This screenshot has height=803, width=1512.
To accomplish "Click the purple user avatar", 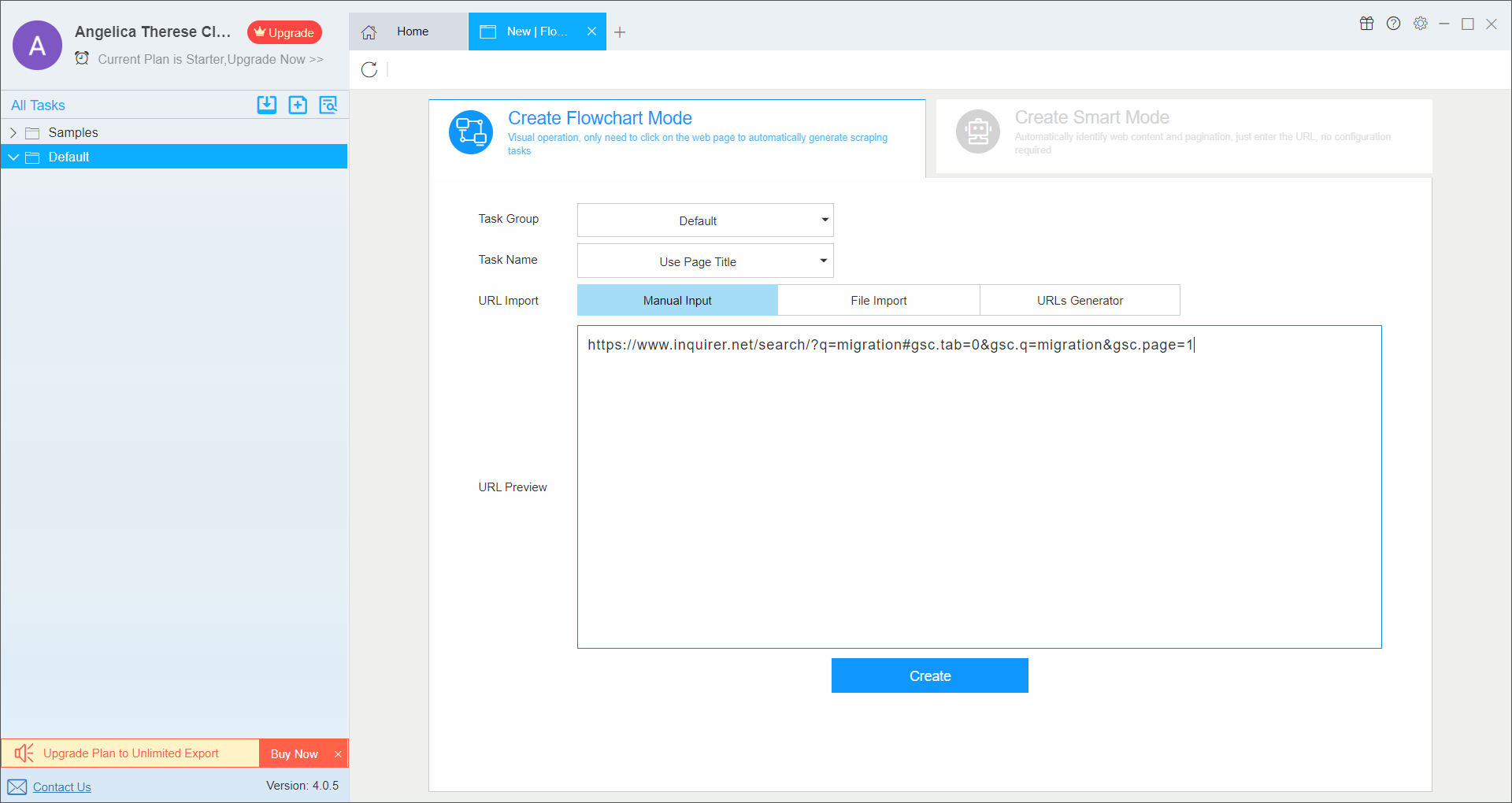I will coord(37,46).
